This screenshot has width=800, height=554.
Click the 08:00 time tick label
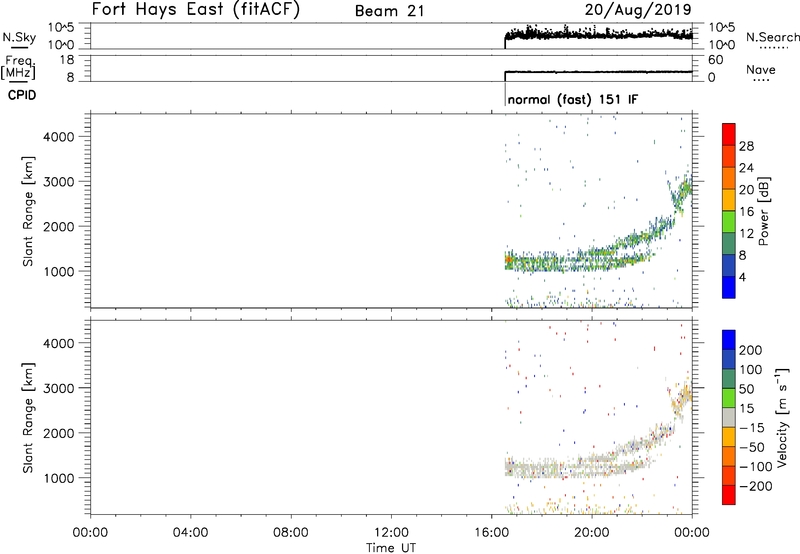click(291, 533)
